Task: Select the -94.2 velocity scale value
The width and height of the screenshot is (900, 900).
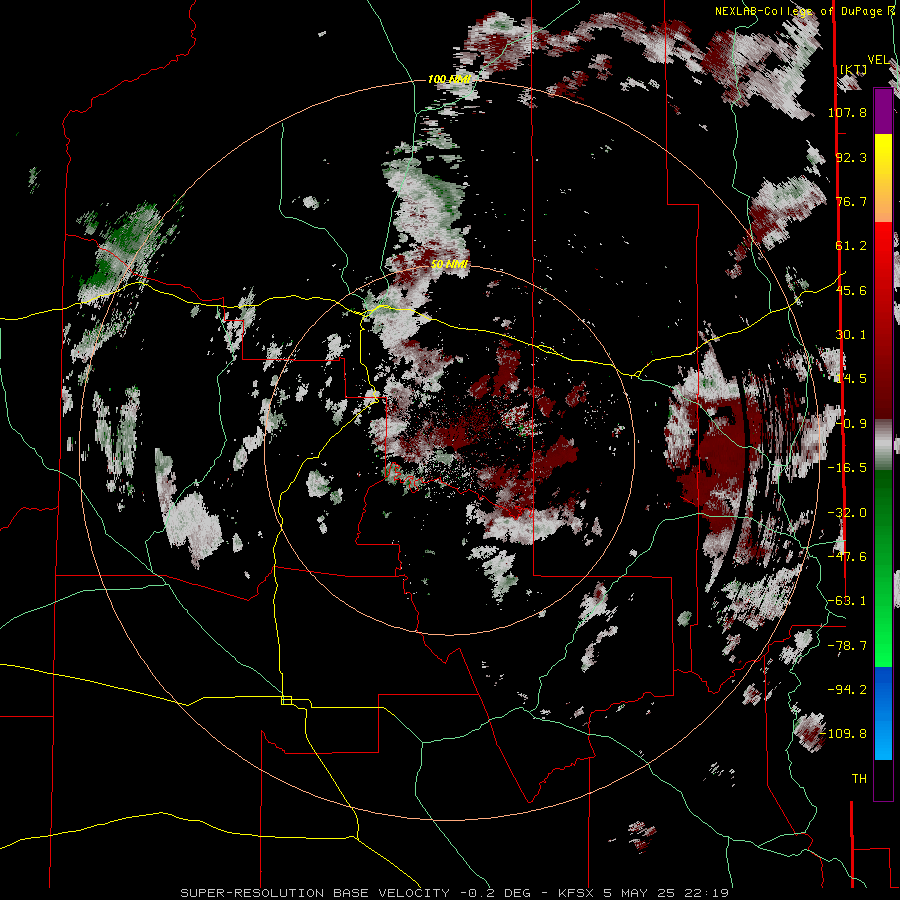Action: click(847, 690)
